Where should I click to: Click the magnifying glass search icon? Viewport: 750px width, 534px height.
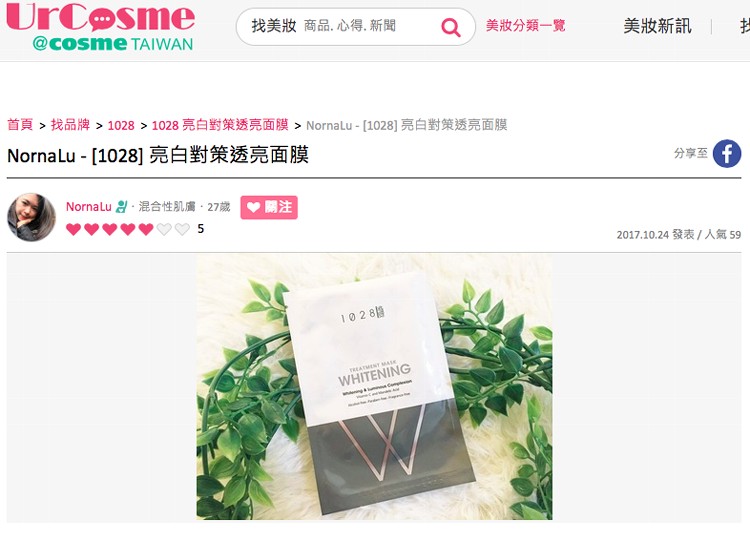tap(451, 27)
